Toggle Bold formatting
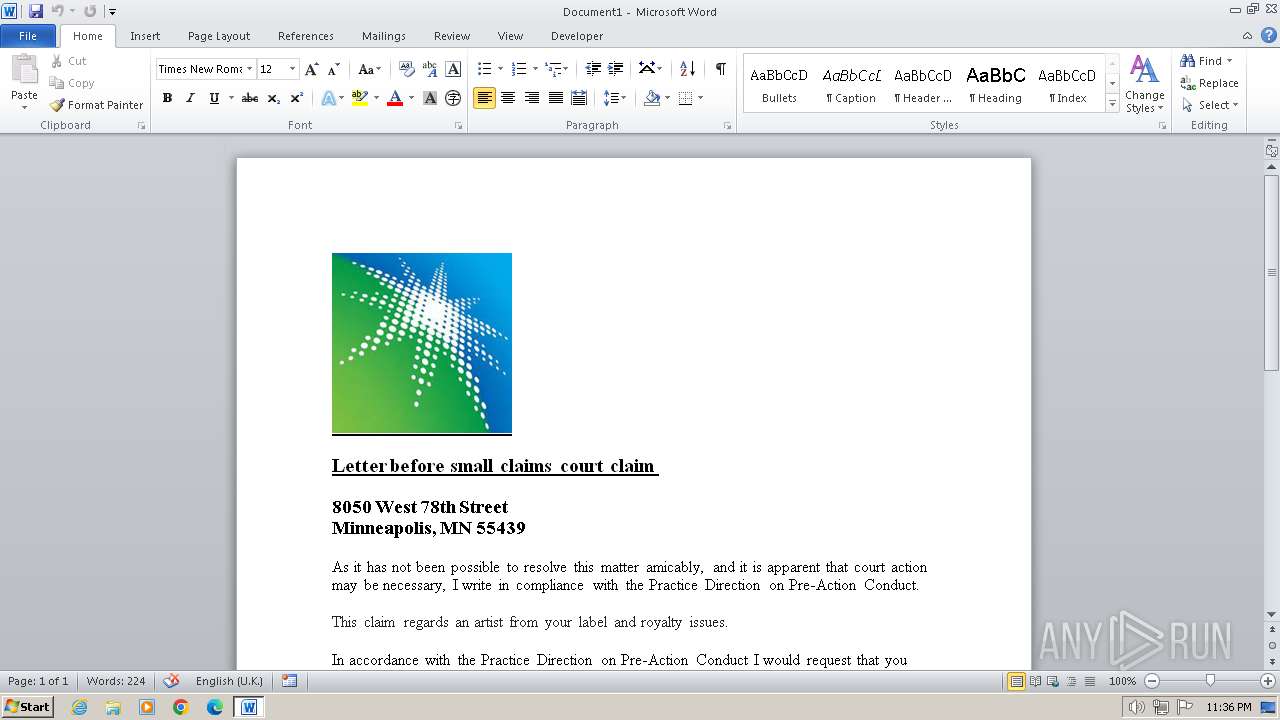Image resolution: width=1280 pixels, height=720 pixels. [x=167, y=98]
